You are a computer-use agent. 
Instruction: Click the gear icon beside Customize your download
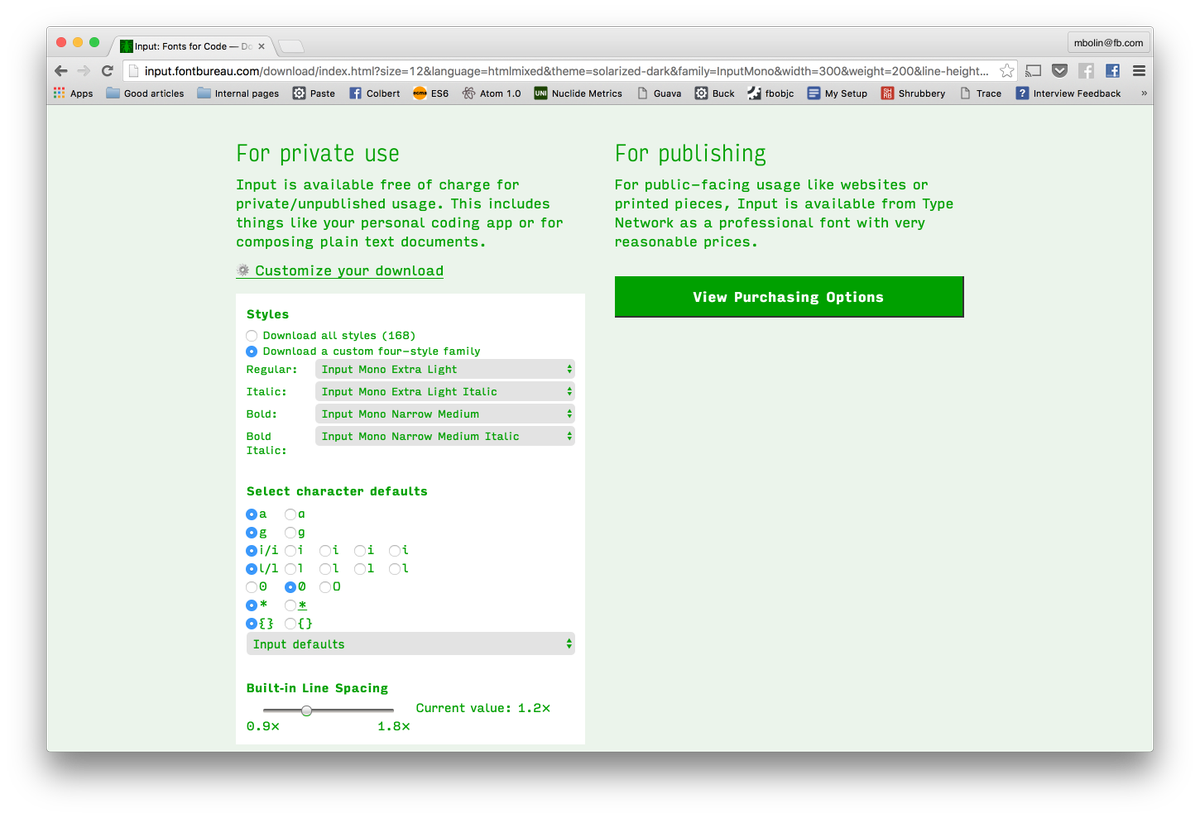point(243,270)
